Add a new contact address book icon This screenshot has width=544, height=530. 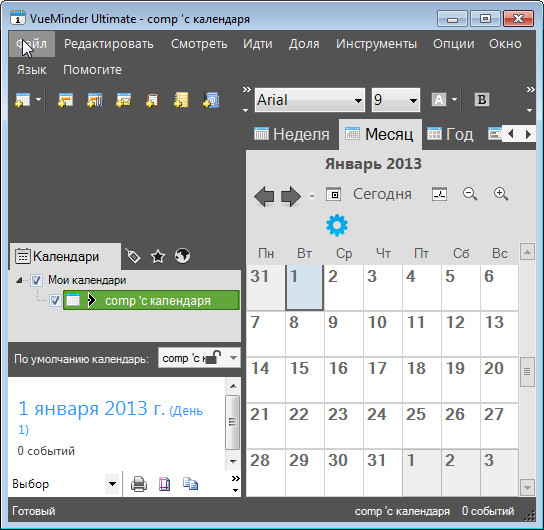click(x=211, y=100)
